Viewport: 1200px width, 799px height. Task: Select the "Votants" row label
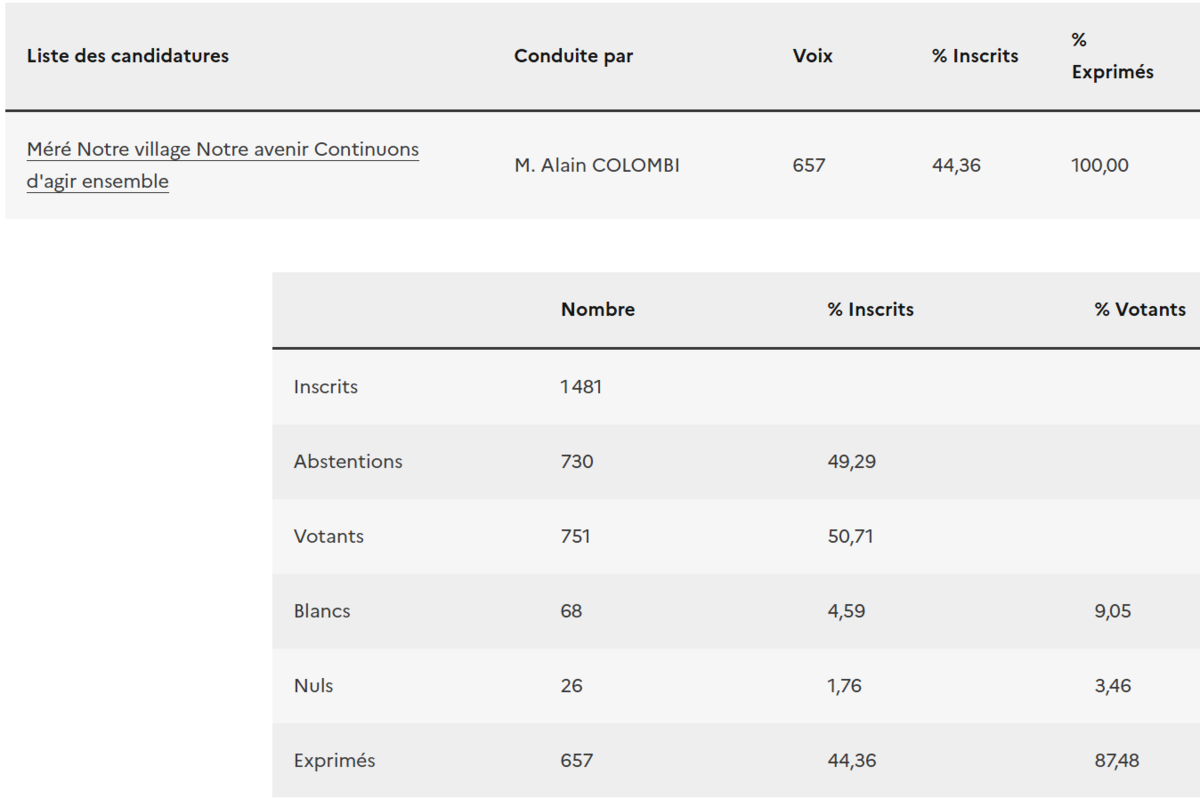point(328,537)
